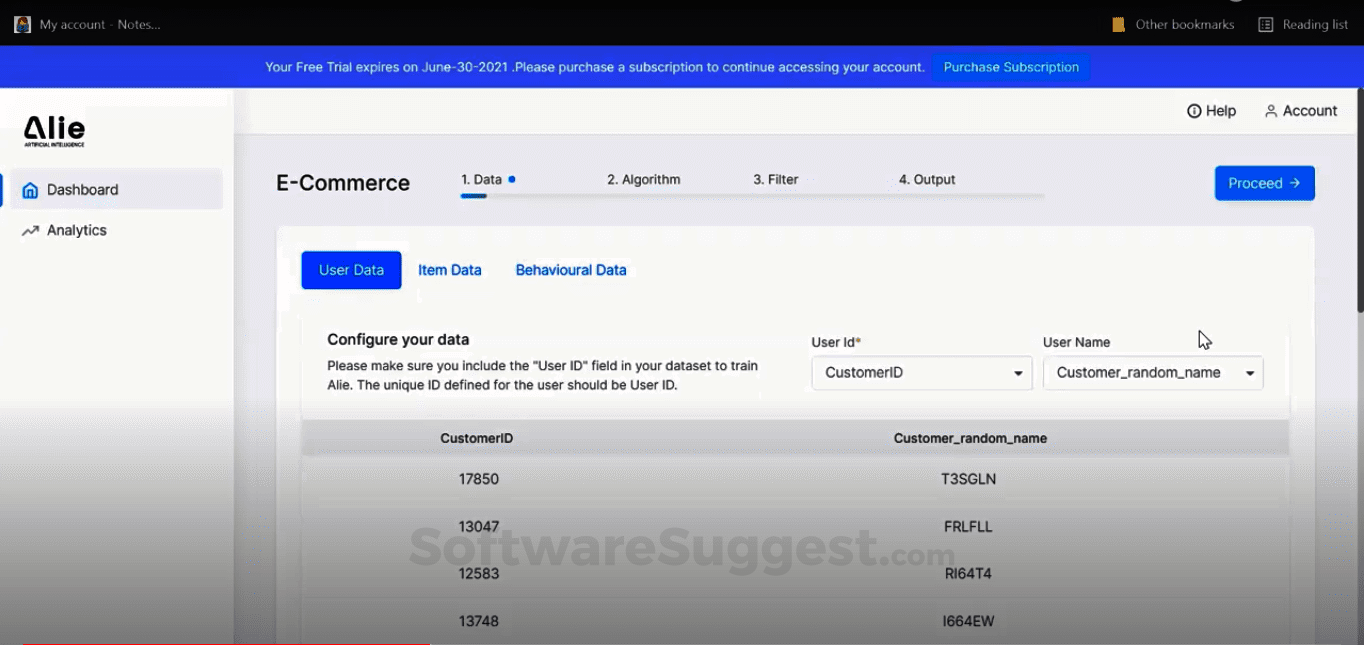Open the Behavioural Data tab

pos(570,269)
